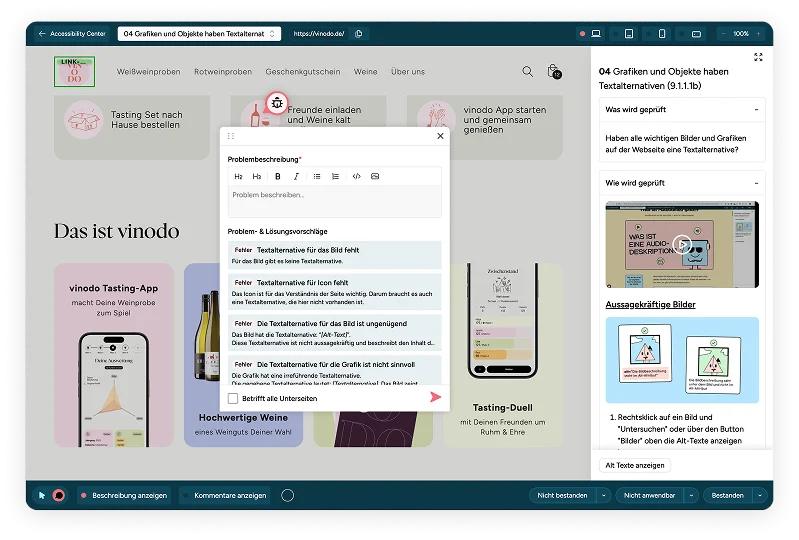Screen dimensions: 799x540
Task: Insert a code block in the editor
Action: pyautogui.click(x=357, y=176)
